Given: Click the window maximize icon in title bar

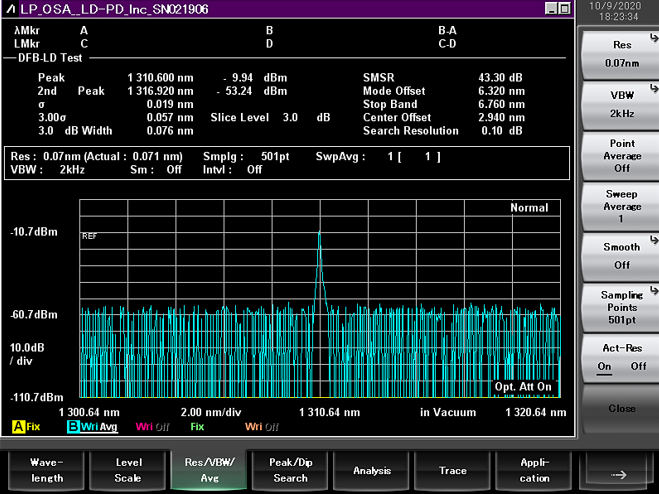Looking at the screenshot, I should [564, 8].
